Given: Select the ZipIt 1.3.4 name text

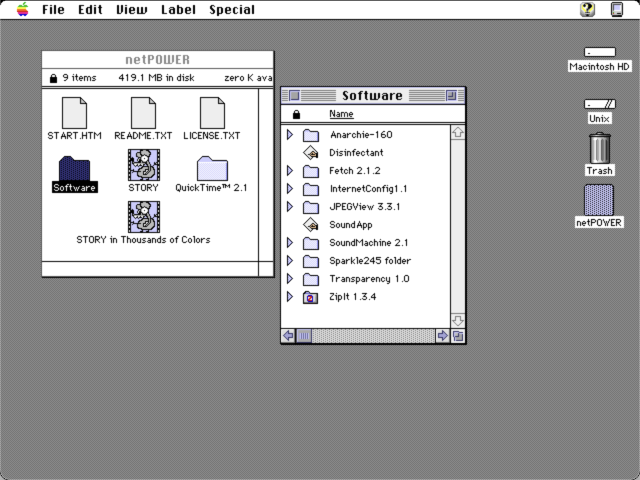Looking at the screenshot, I should 353,297.
